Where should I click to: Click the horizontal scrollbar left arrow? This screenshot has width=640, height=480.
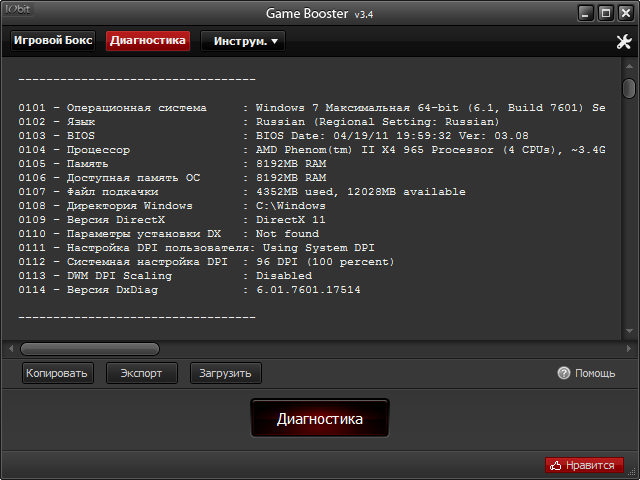pos(11,348)
